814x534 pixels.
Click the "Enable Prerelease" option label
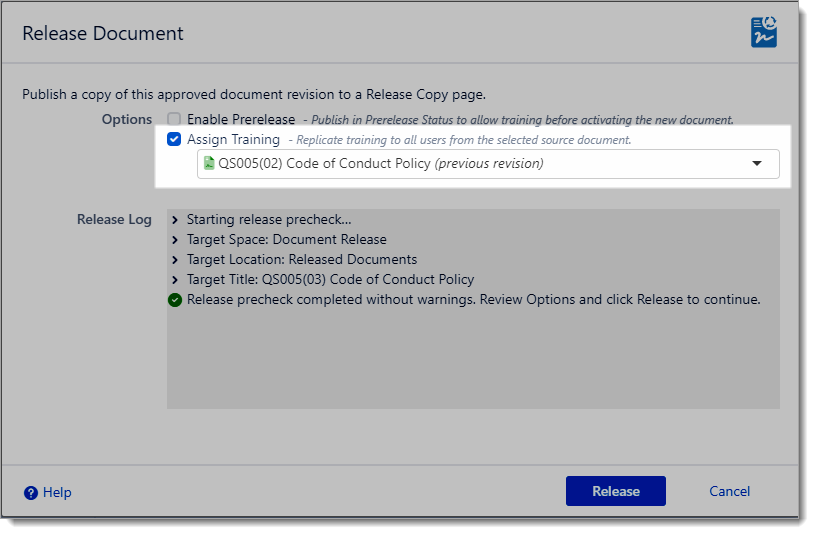(240, 119)
